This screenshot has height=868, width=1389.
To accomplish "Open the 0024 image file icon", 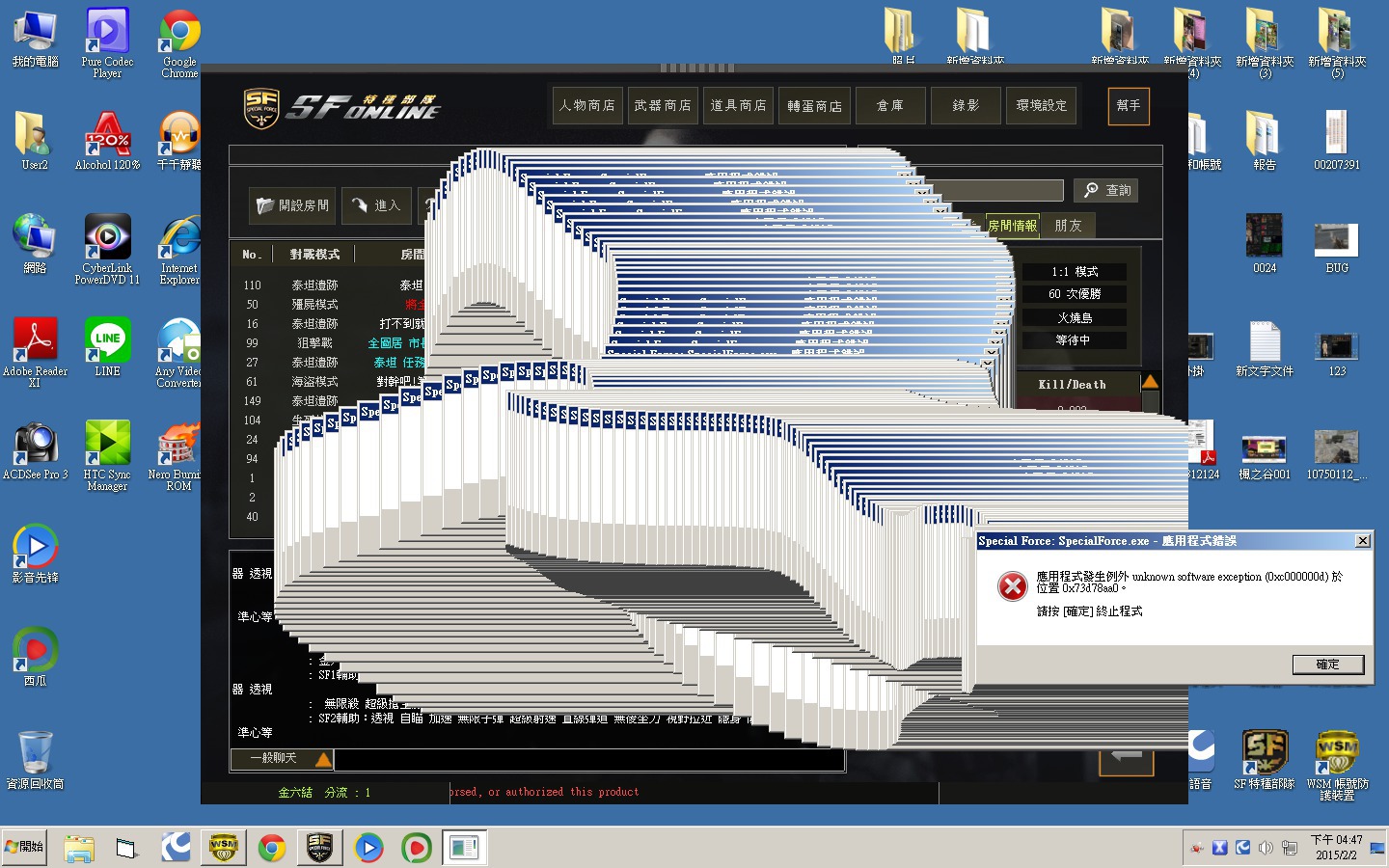I will [x=1265, y=244].
